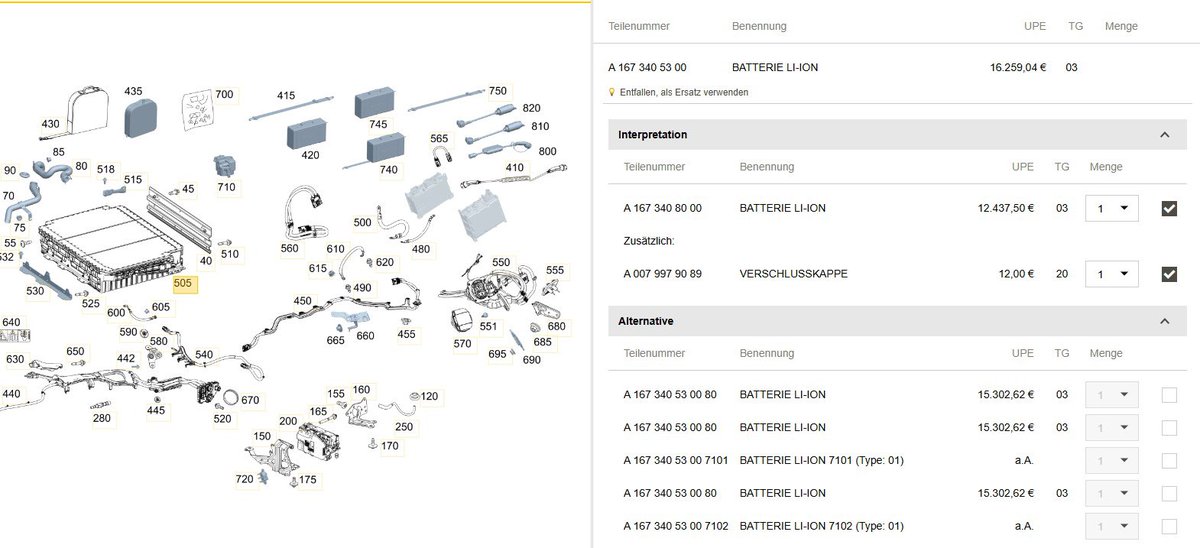Tick checkbox for first A 167 340 53 00 80
The height and width of the screenshot is (548, 1200).
pyautogui.click(x=1169, y=395)
